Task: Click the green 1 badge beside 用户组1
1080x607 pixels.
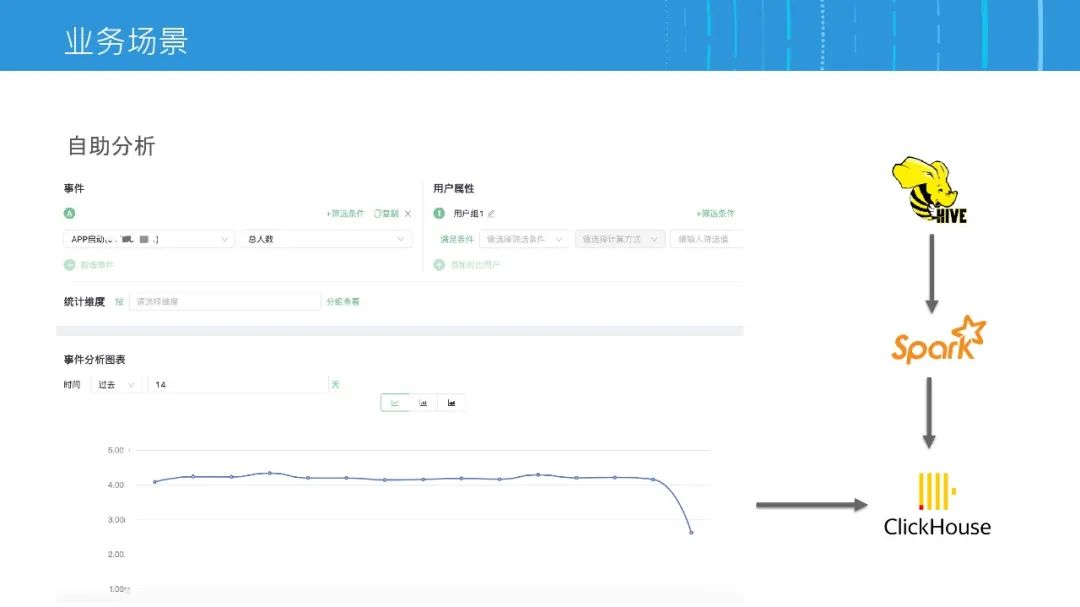Action: [x=439, y=214]
